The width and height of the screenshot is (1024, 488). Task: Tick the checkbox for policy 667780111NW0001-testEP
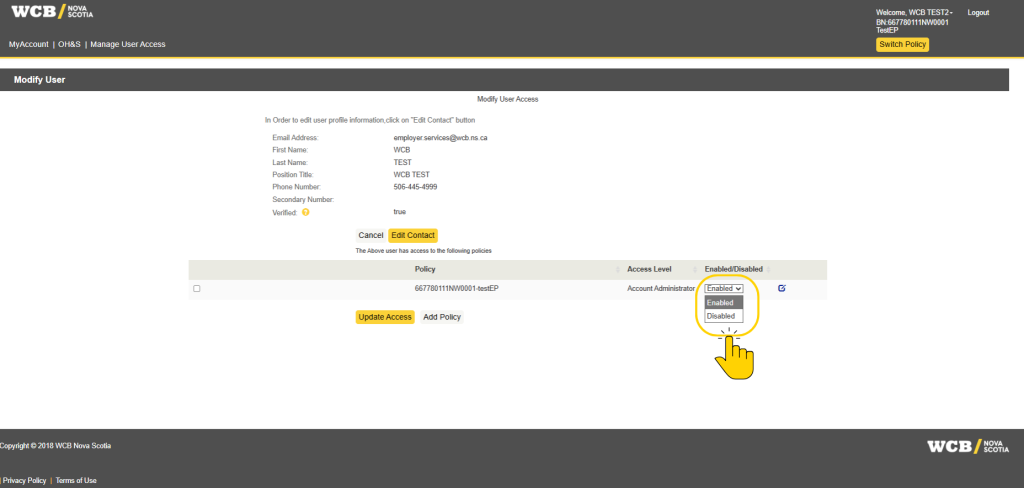[x=197, y=289]
